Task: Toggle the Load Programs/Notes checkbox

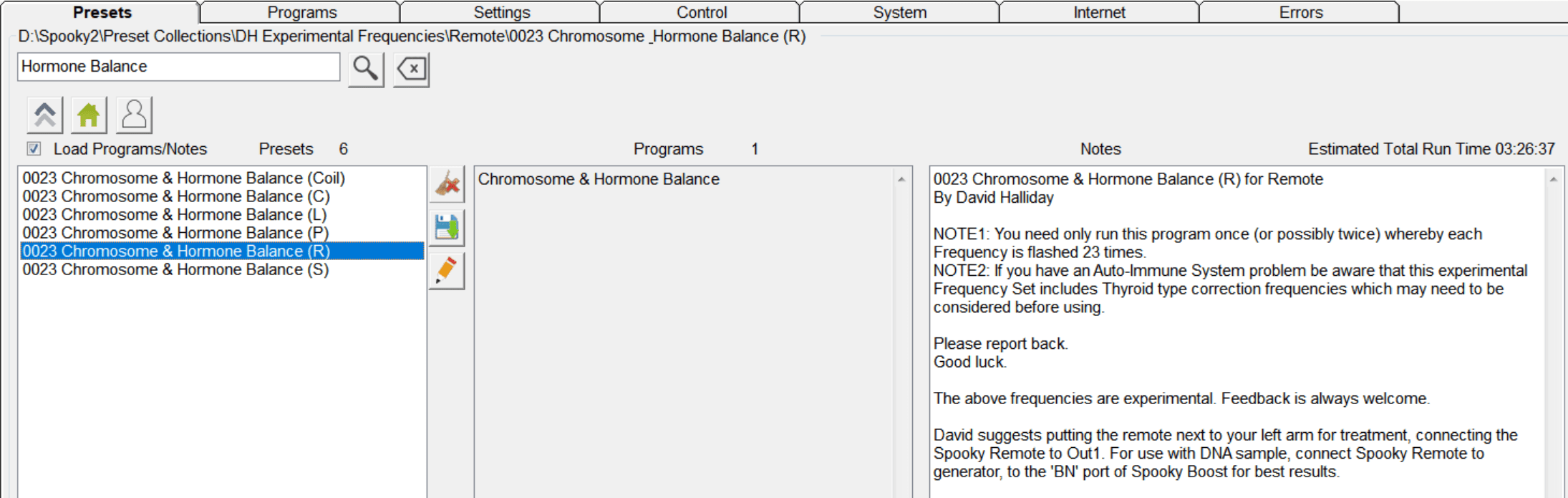Action: click(x=34, y=149)
